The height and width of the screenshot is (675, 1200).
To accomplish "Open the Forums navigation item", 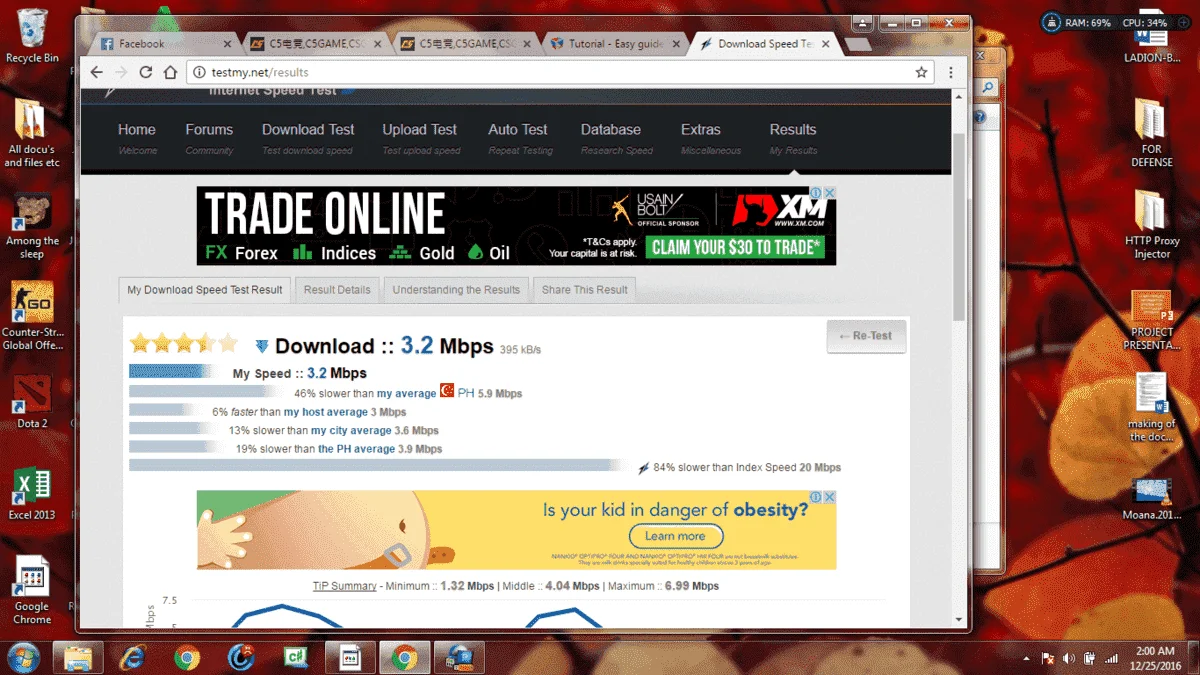I will click(x=209, y=138).
